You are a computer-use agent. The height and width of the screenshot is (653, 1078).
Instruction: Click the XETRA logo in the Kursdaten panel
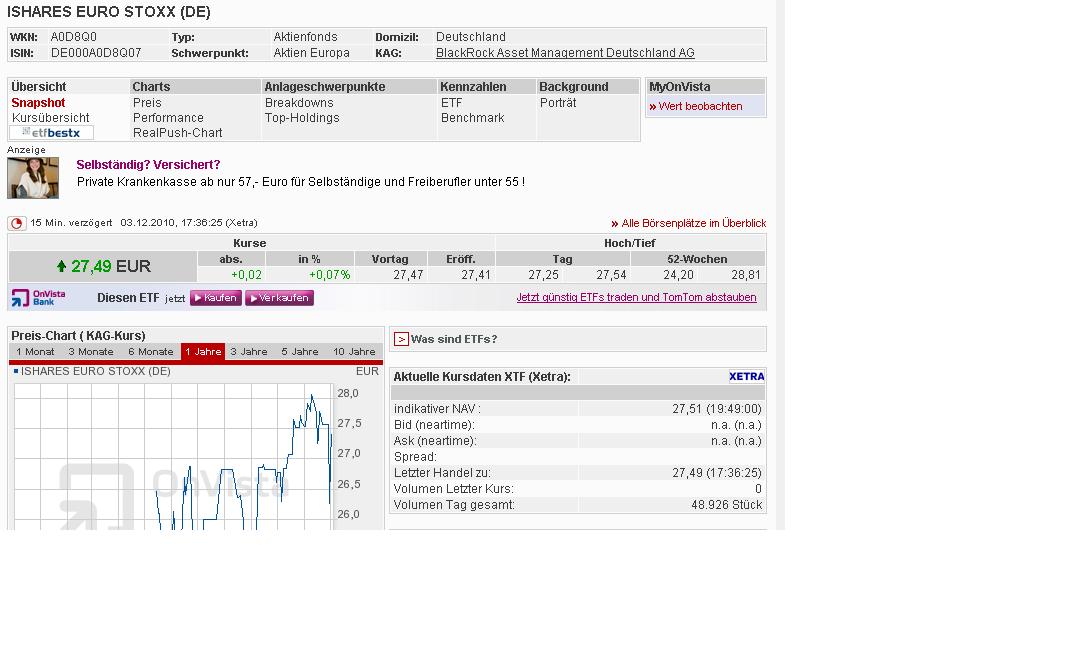746,377
